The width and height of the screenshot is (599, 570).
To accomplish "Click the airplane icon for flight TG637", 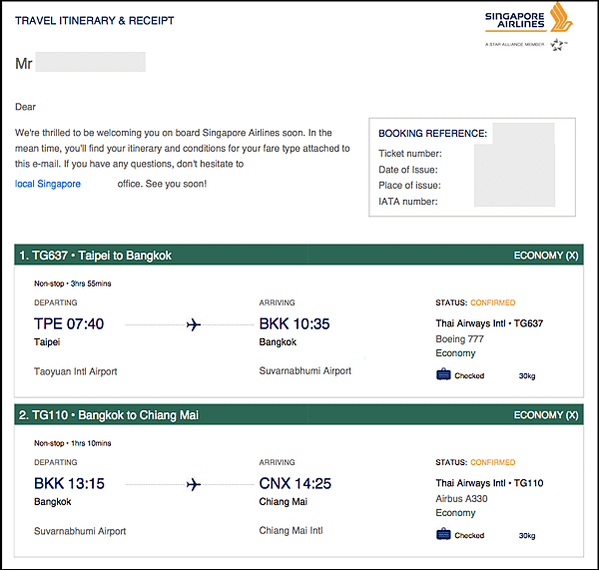I will pyautogui.click(x=193, y=325).
